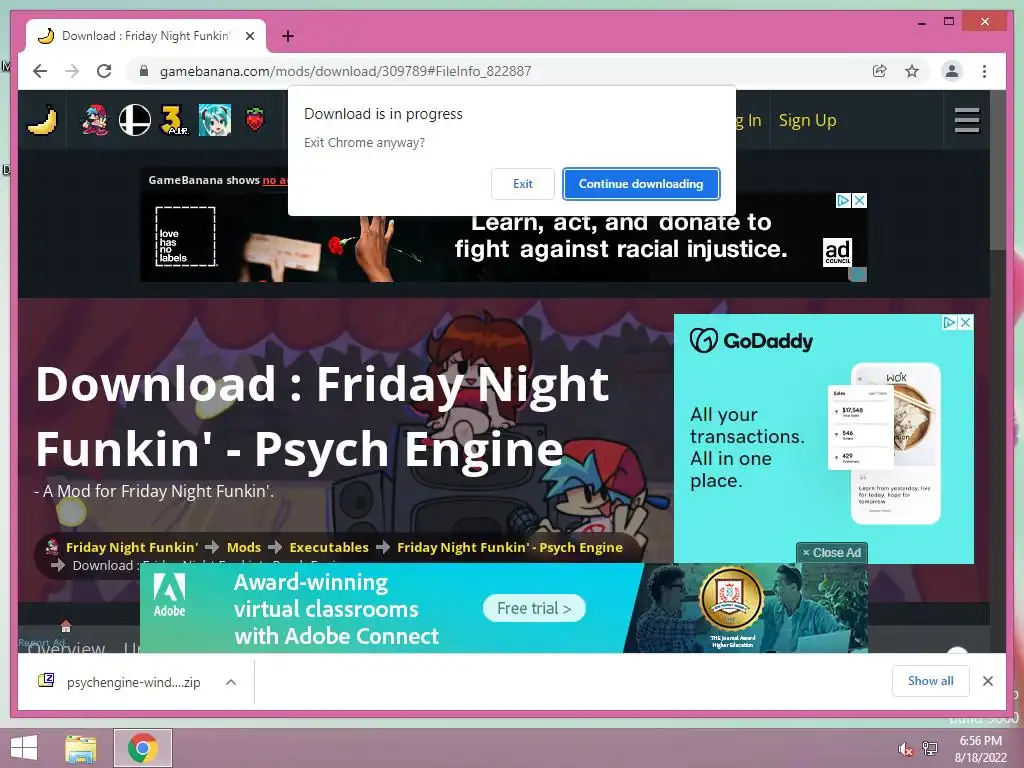Click the Report Ad text
Image resolution: width=1024 pixels, height=768 pixels.
[42, 643]
